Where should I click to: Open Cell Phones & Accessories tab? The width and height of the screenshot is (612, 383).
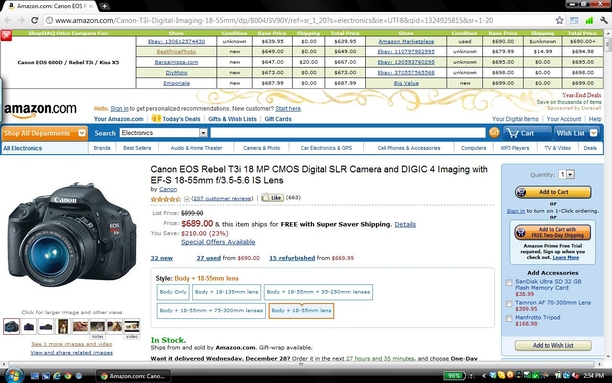409,148
